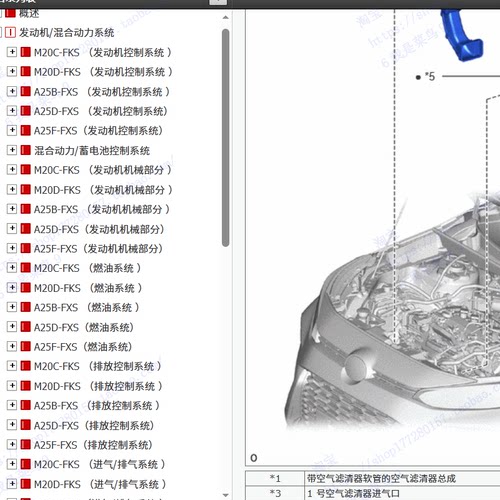Open A25D-FXS (发动机控制系统) entry
500x500 pixels.
101,111
